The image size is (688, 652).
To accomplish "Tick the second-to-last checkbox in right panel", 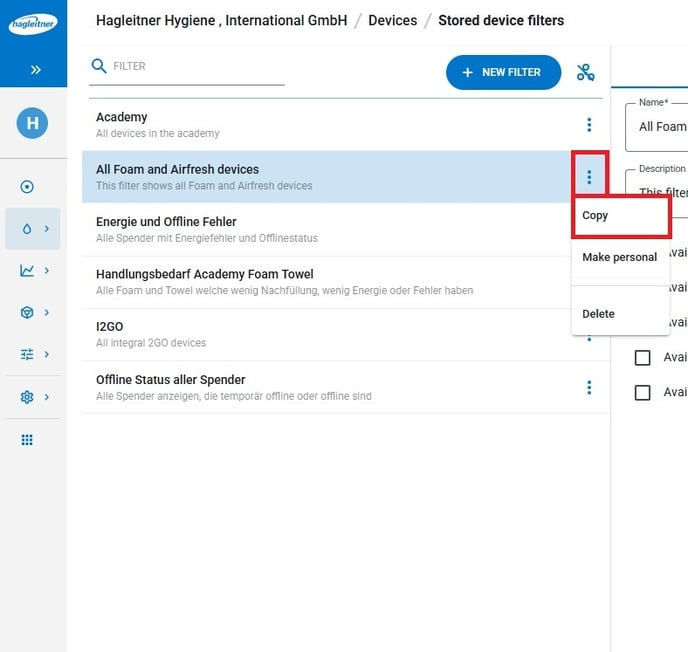I will pyautogui.click(x=643, y=357).
